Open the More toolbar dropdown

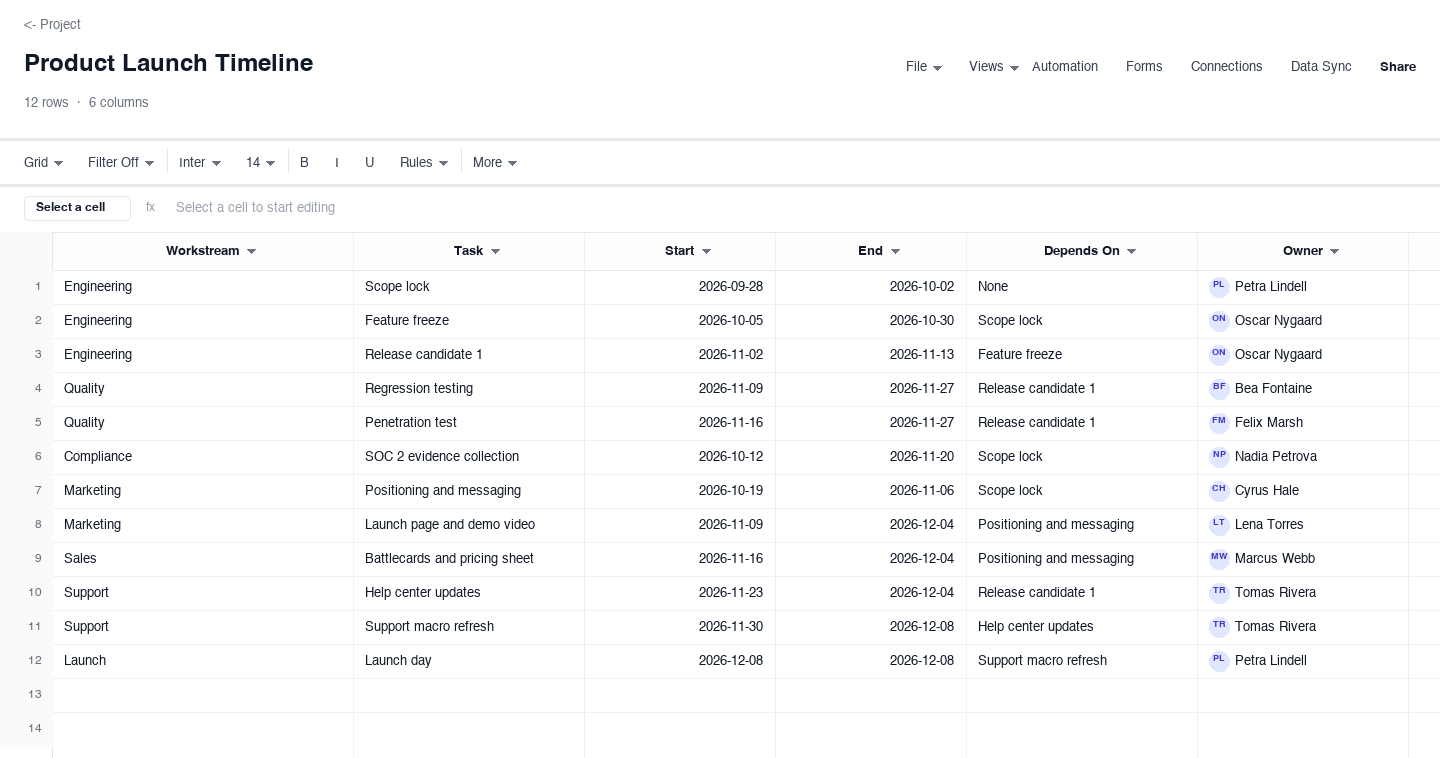point(495,162)
